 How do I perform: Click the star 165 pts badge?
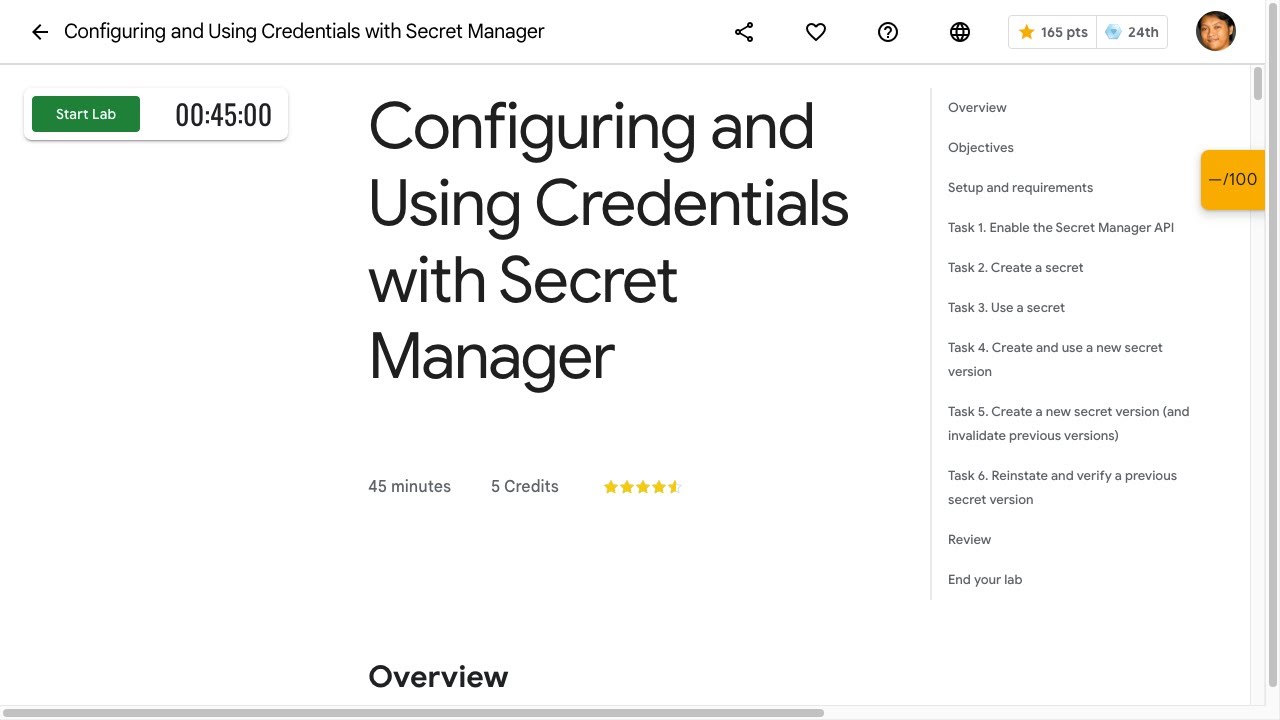(1052, 32)
